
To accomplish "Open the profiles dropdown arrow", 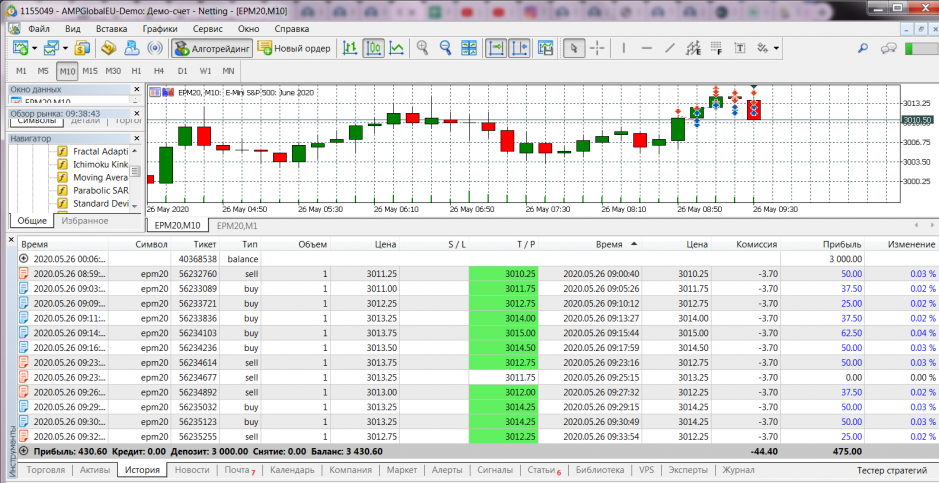I will (x=65, y=48).
